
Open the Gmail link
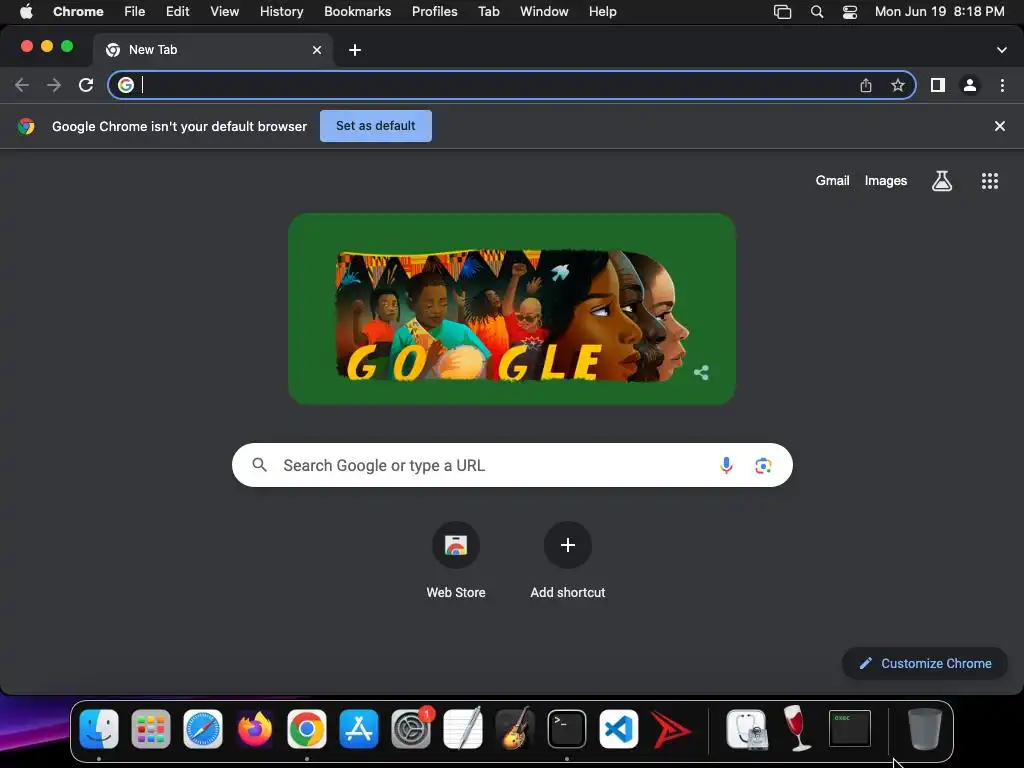pyautogui.click(x=832, y=181)
